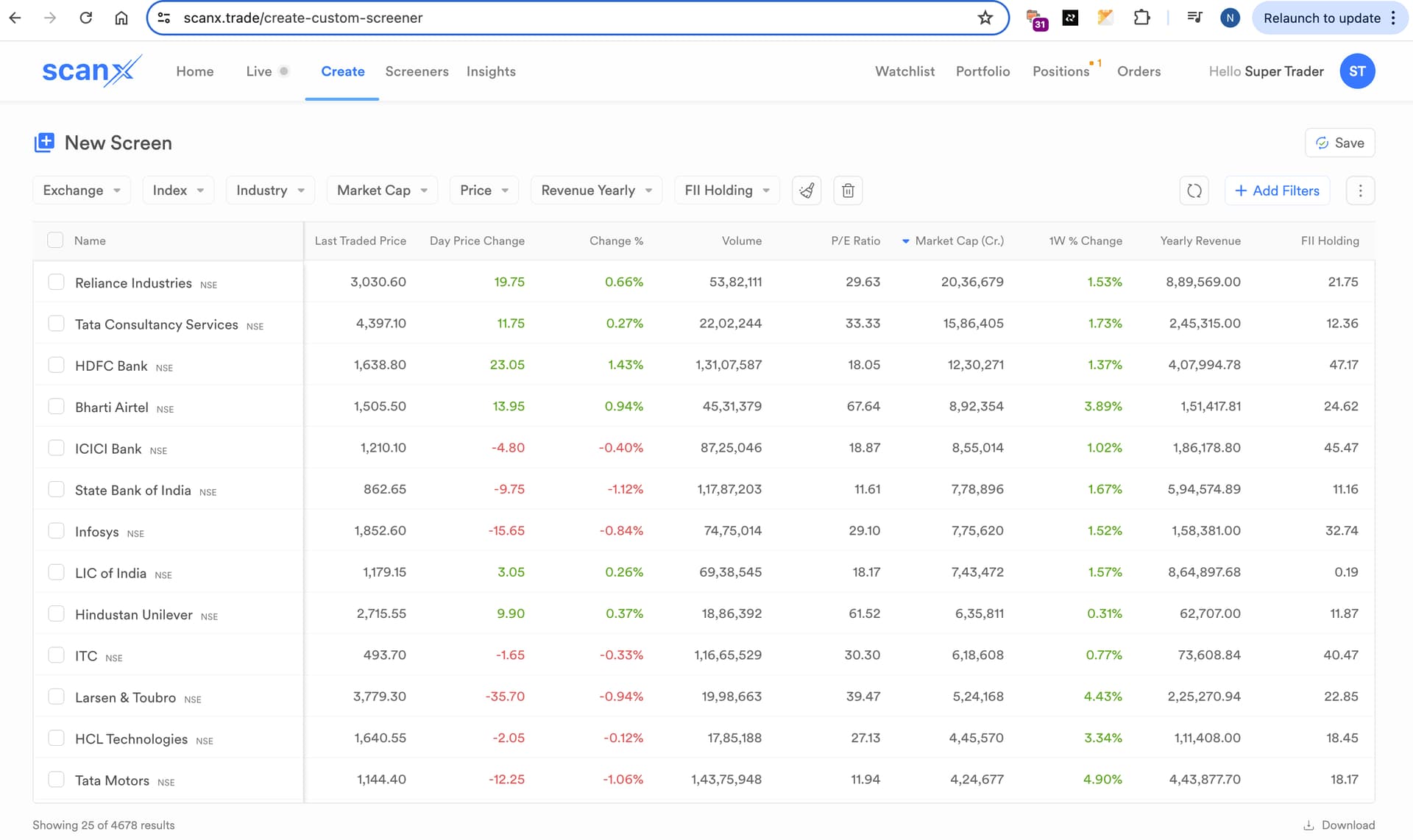Screen dimensions: 1413x840
Task: Click the Chrome profile N icon
Action: [1230, 18]
